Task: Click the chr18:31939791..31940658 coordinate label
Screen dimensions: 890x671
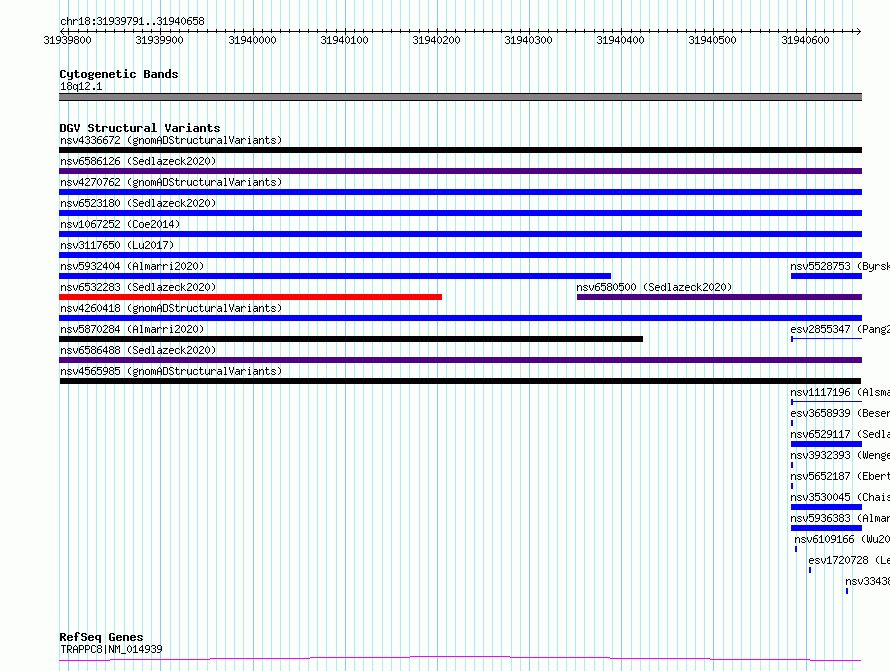Action: [x=132, y=22]
